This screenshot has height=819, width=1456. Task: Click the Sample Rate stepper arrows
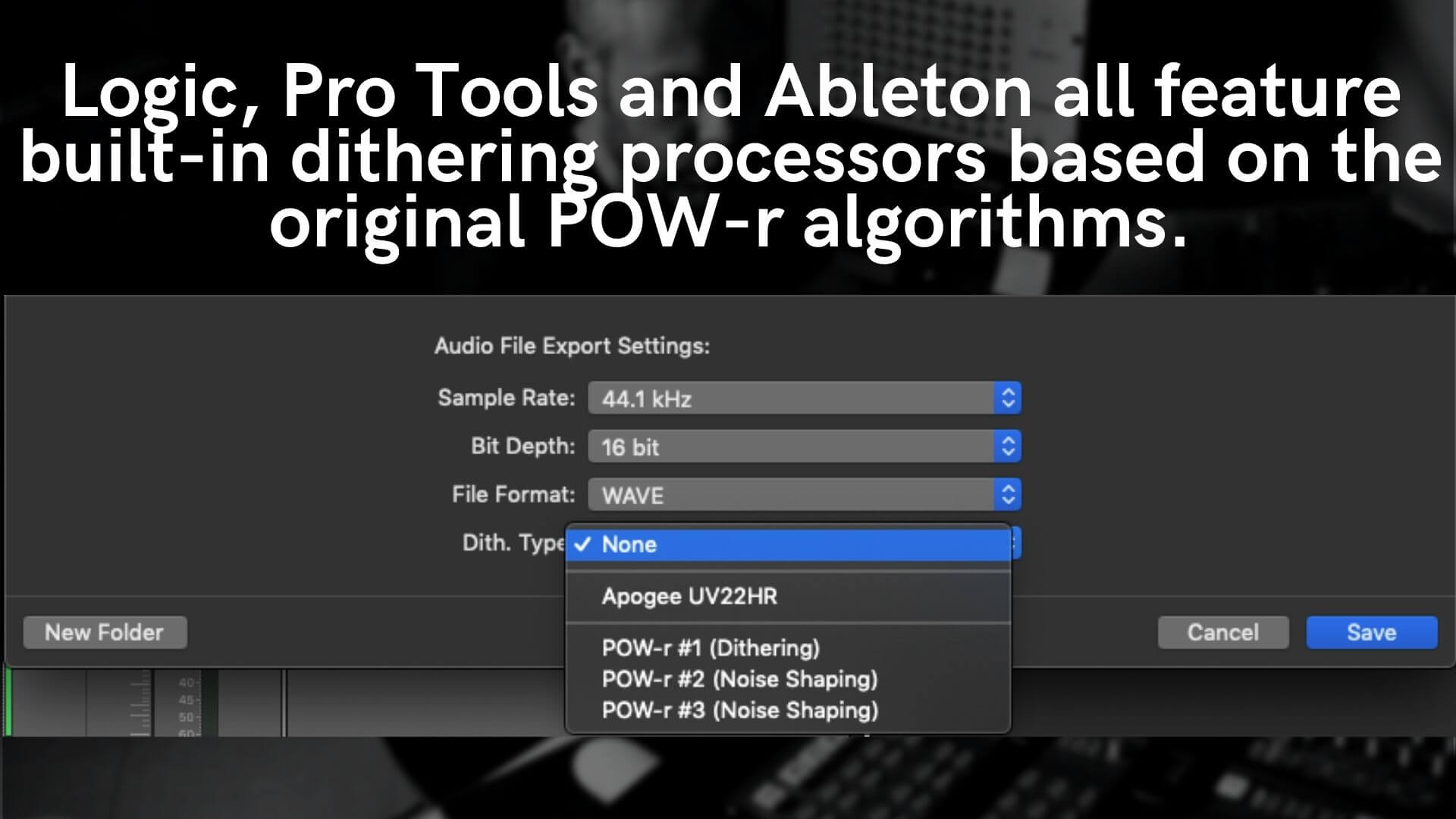(x=1008, y=398)
